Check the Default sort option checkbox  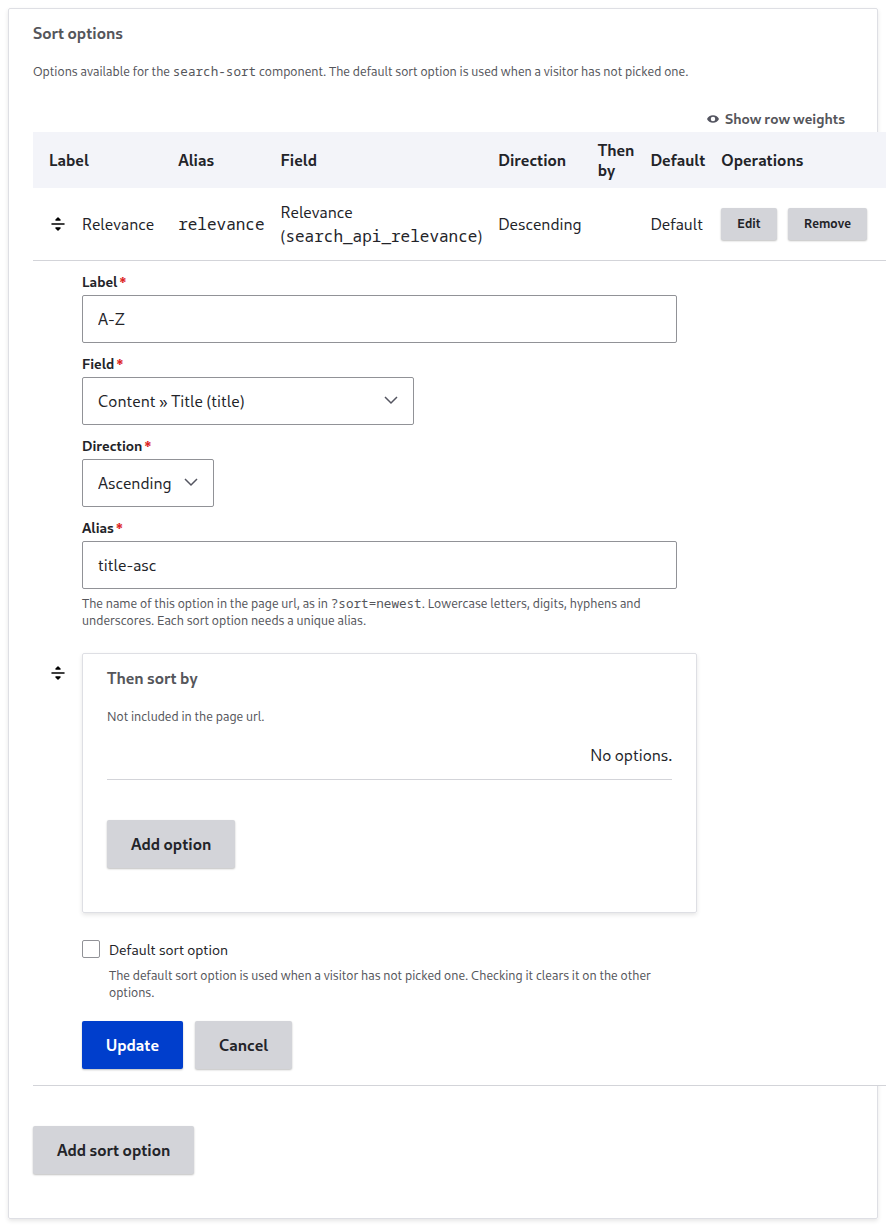tap(91, 949)
